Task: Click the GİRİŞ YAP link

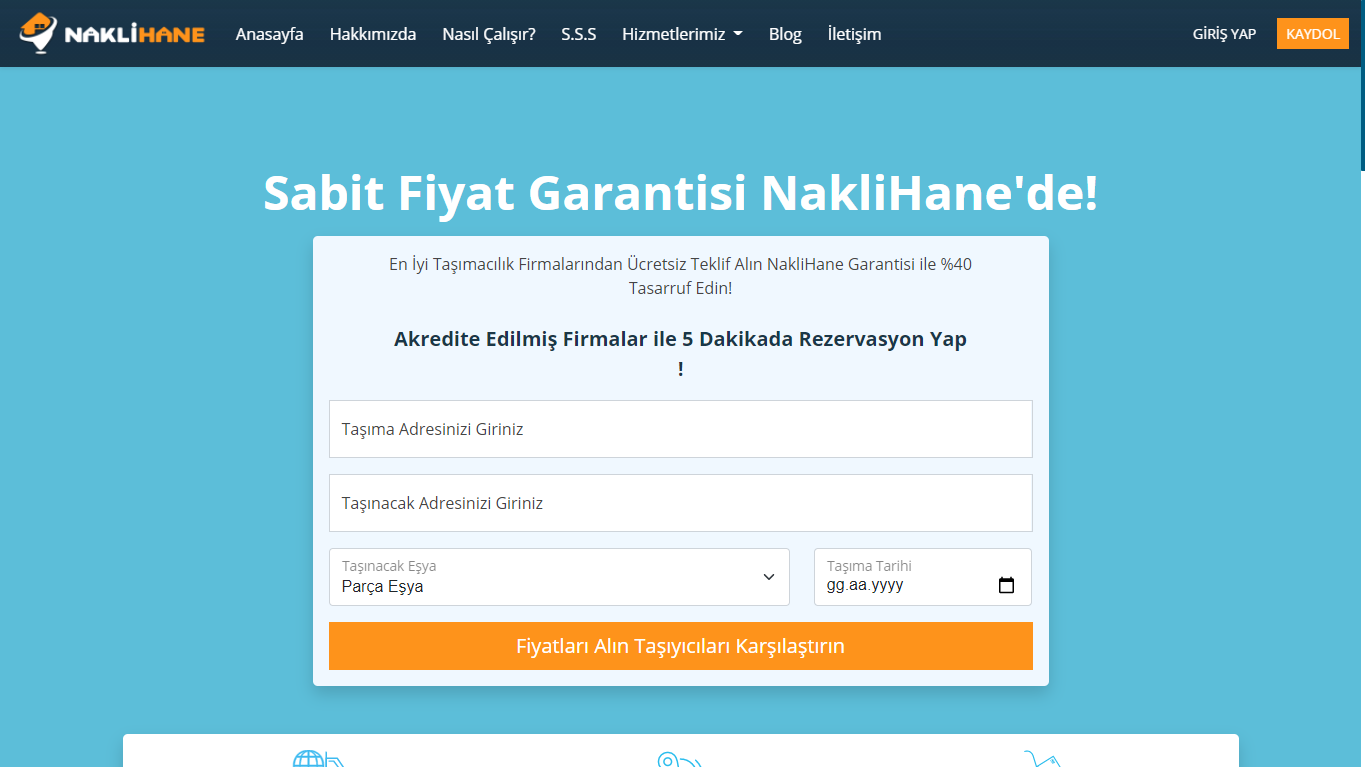Action: tap(1224, 34)
